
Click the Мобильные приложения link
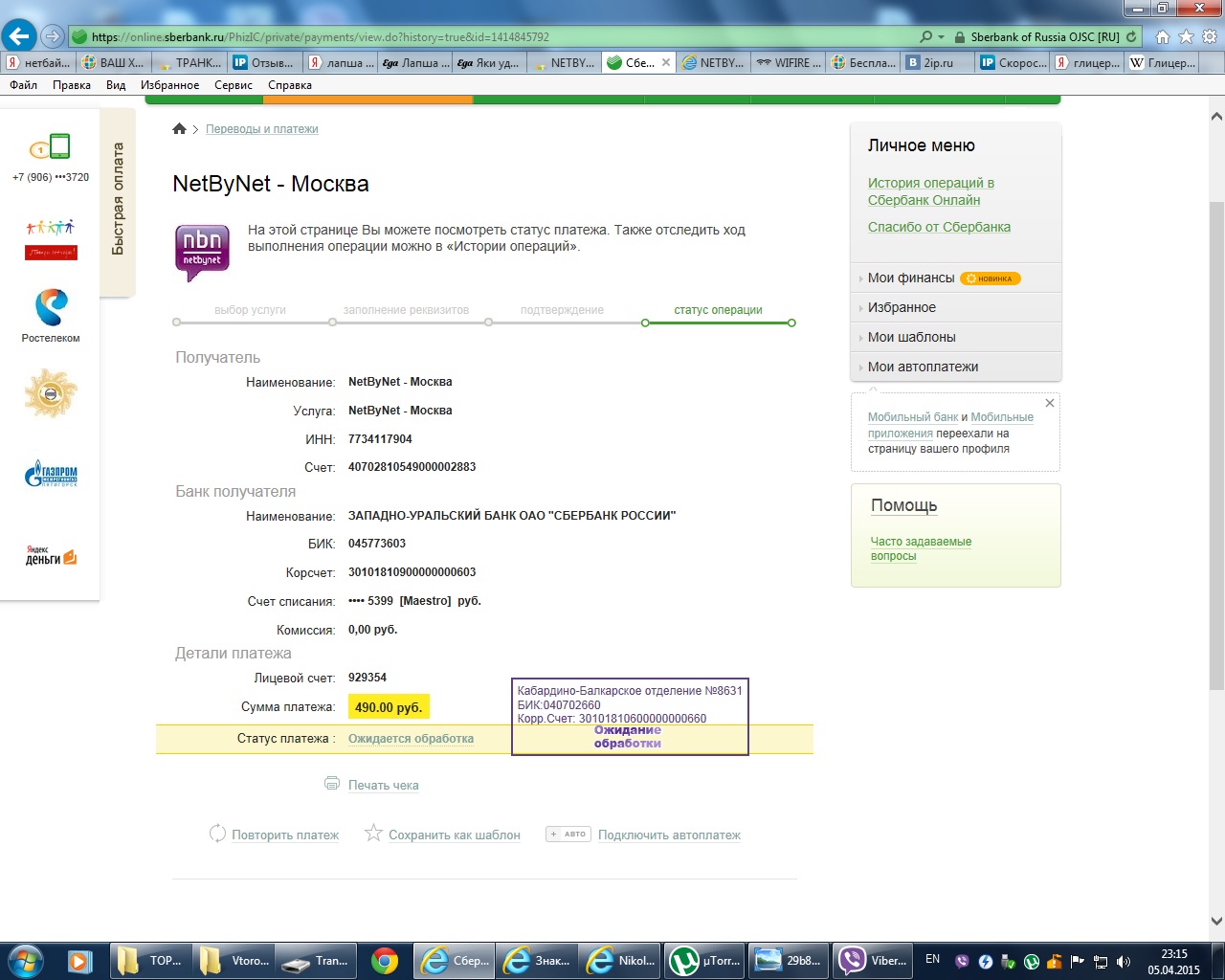tap(950, 425)
